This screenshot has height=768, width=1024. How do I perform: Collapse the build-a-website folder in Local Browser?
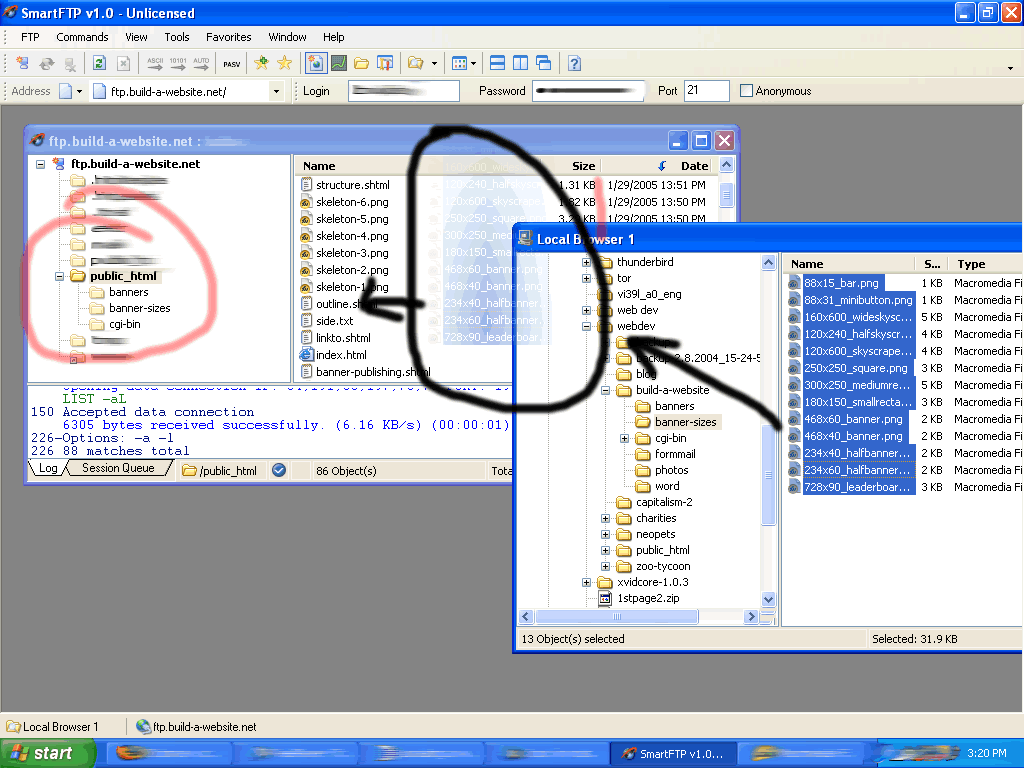click(605, 391)
